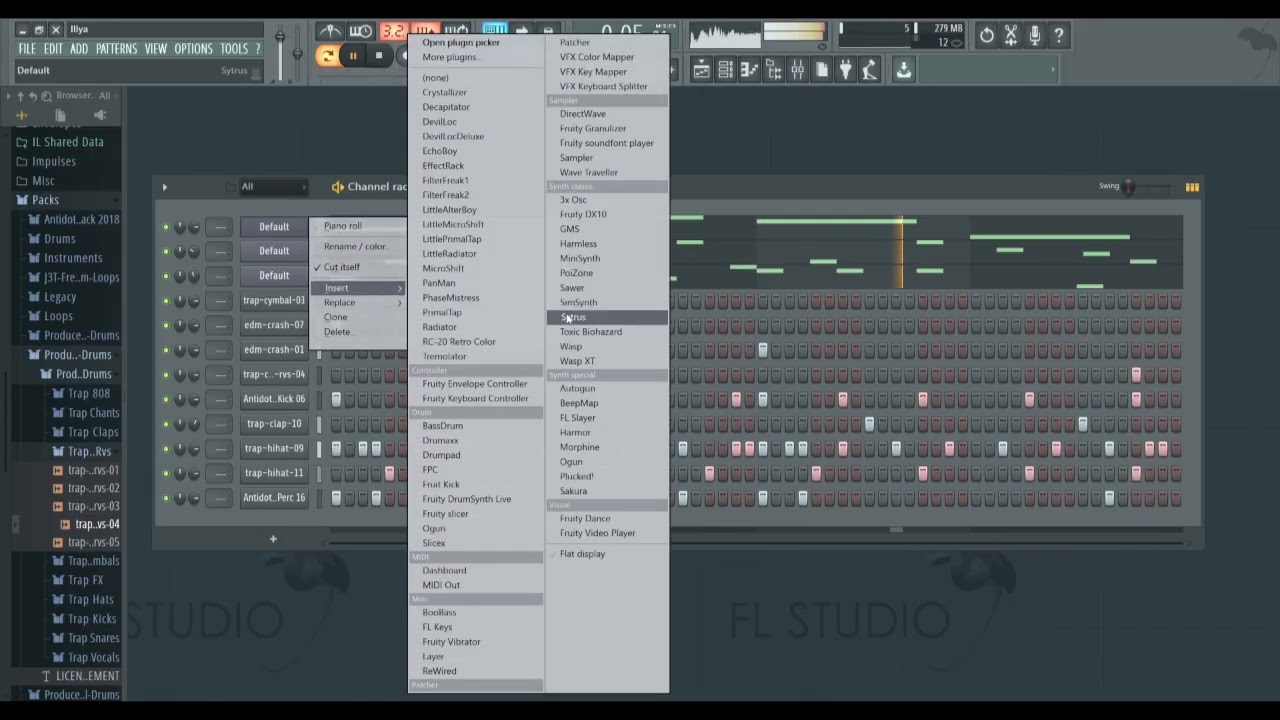Play the channel rack pattern using the small arrow
Viewport: 1280px width, 720px height.
coord(165,187)
